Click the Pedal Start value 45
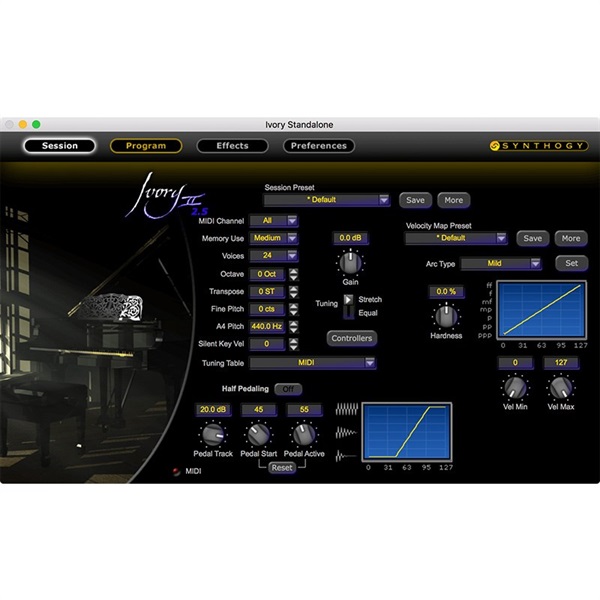600x600 pixels. click(x=259, y=409)
